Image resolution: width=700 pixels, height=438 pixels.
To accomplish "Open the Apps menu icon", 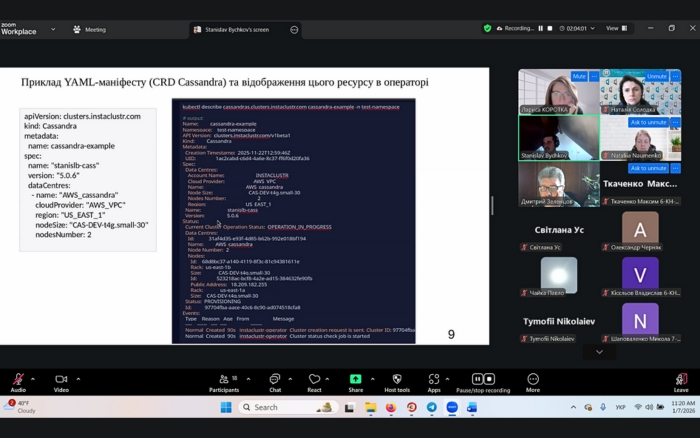I will [x=434, y=381].
